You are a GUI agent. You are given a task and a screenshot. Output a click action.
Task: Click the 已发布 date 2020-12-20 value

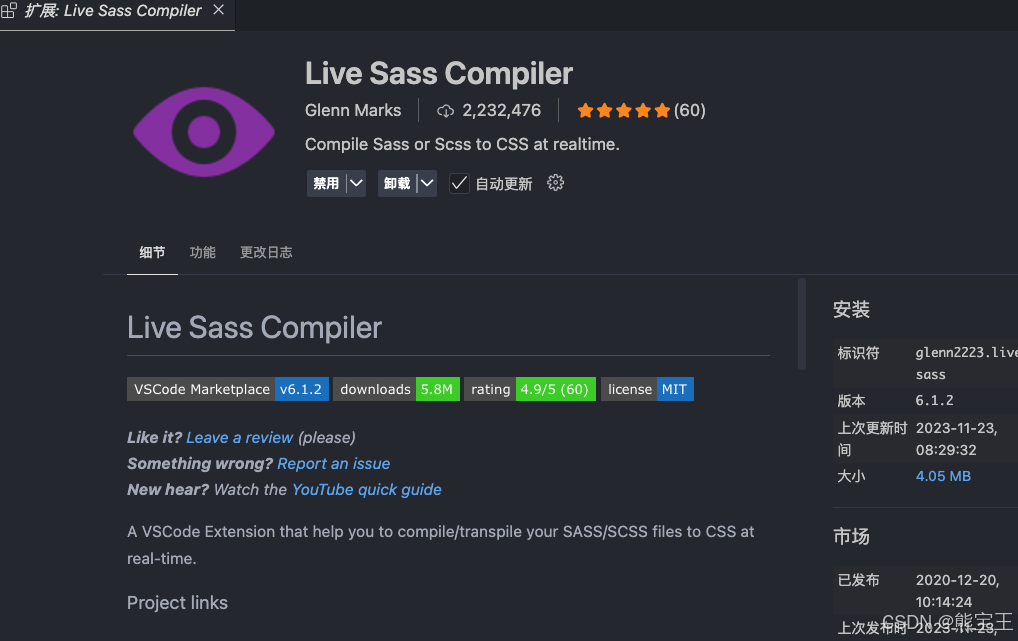click(x=957, y=590)
